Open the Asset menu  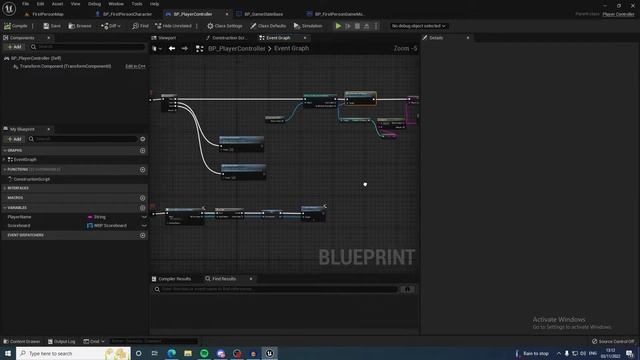[x=57, y=4]
